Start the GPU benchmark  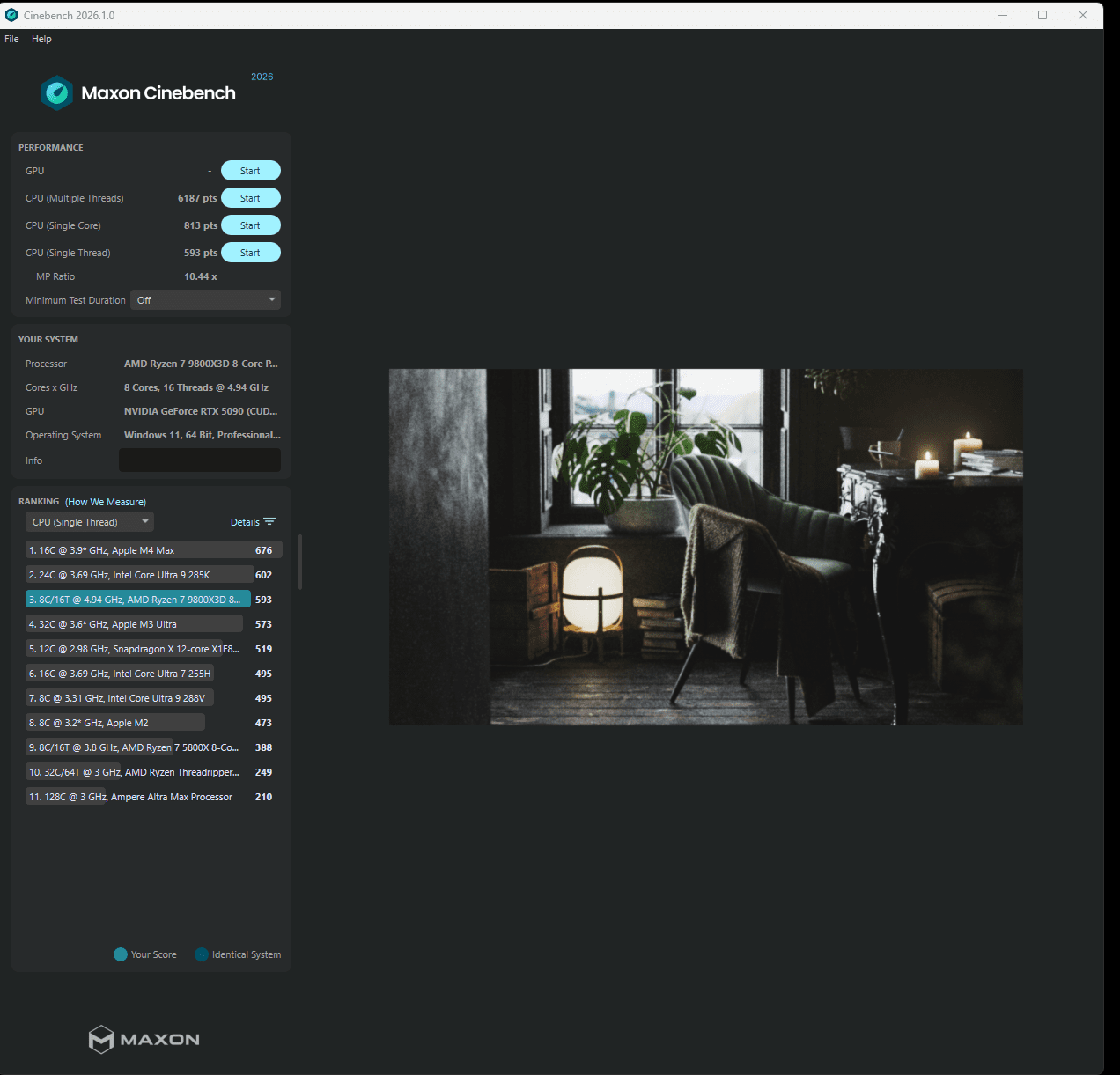point(251,171)
